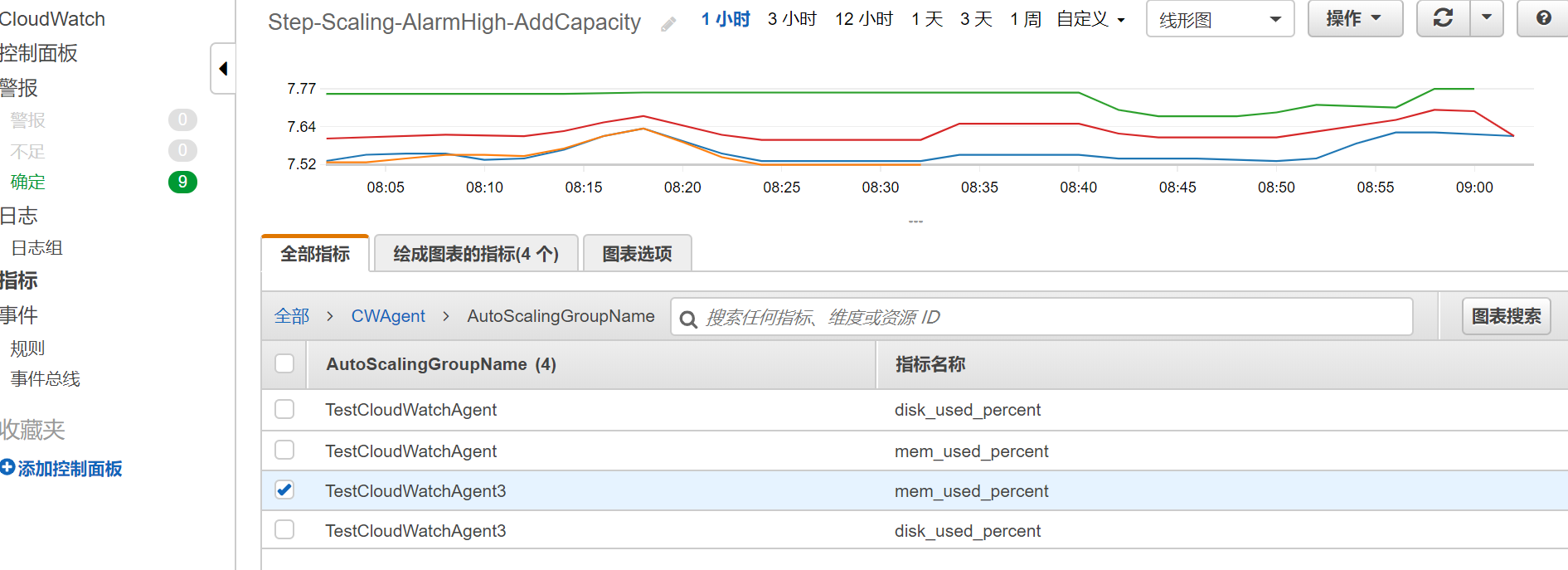
Task: Click disk_used_percent in the TestCloudWatchAgent3 row
Action: coord(967,531)
